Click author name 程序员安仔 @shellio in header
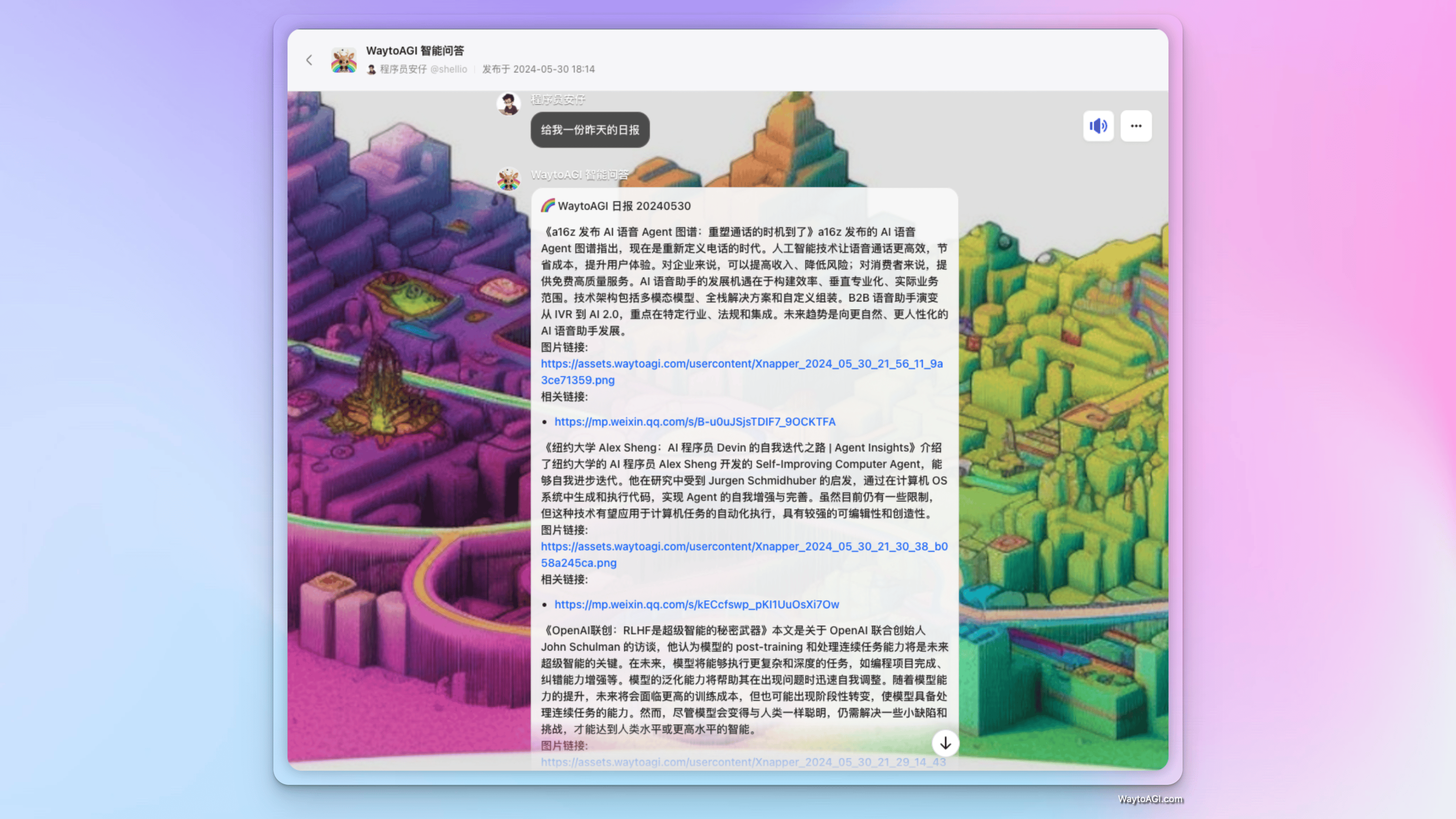Screen dimensions: 1456x819 (423, 69)
